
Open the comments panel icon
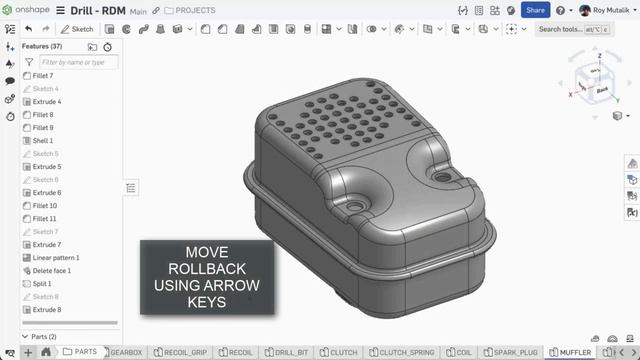coord(10,81)
